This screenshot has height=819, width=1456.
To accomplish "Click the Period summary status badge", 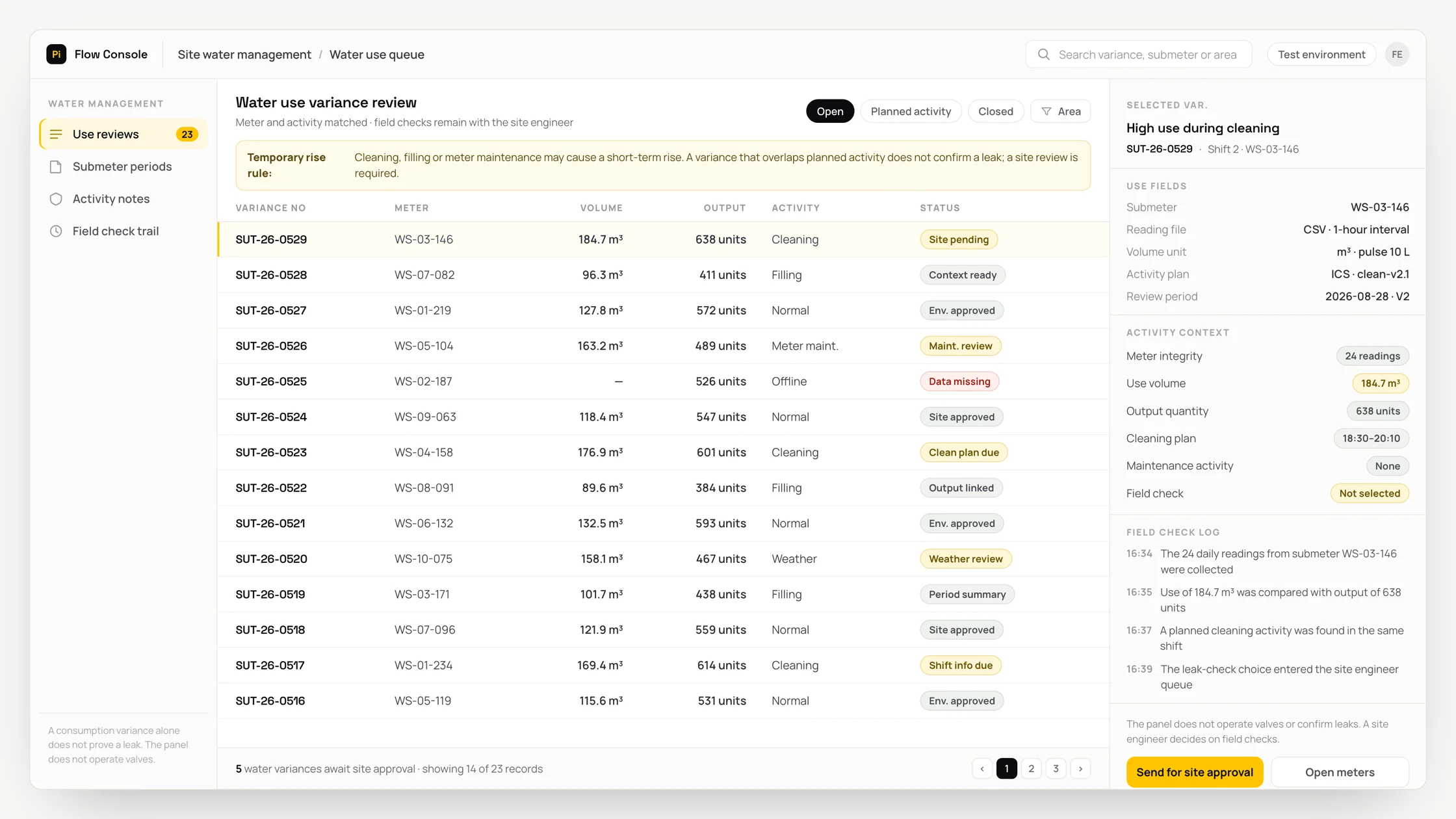I will (x=967, y=595).
